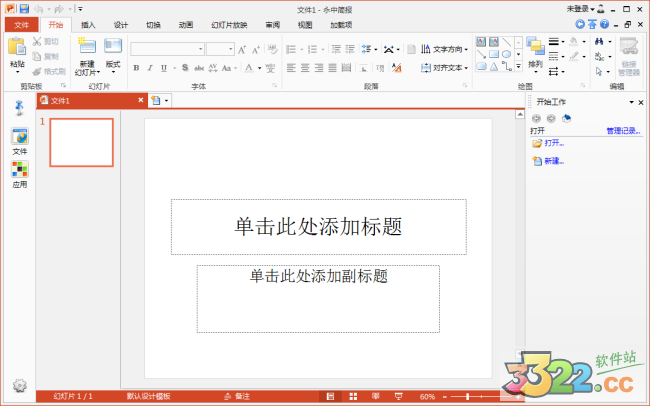The image size is (650, 406).
Task: Click the Copy (复制) icon
Action: (x=37, y=56)
